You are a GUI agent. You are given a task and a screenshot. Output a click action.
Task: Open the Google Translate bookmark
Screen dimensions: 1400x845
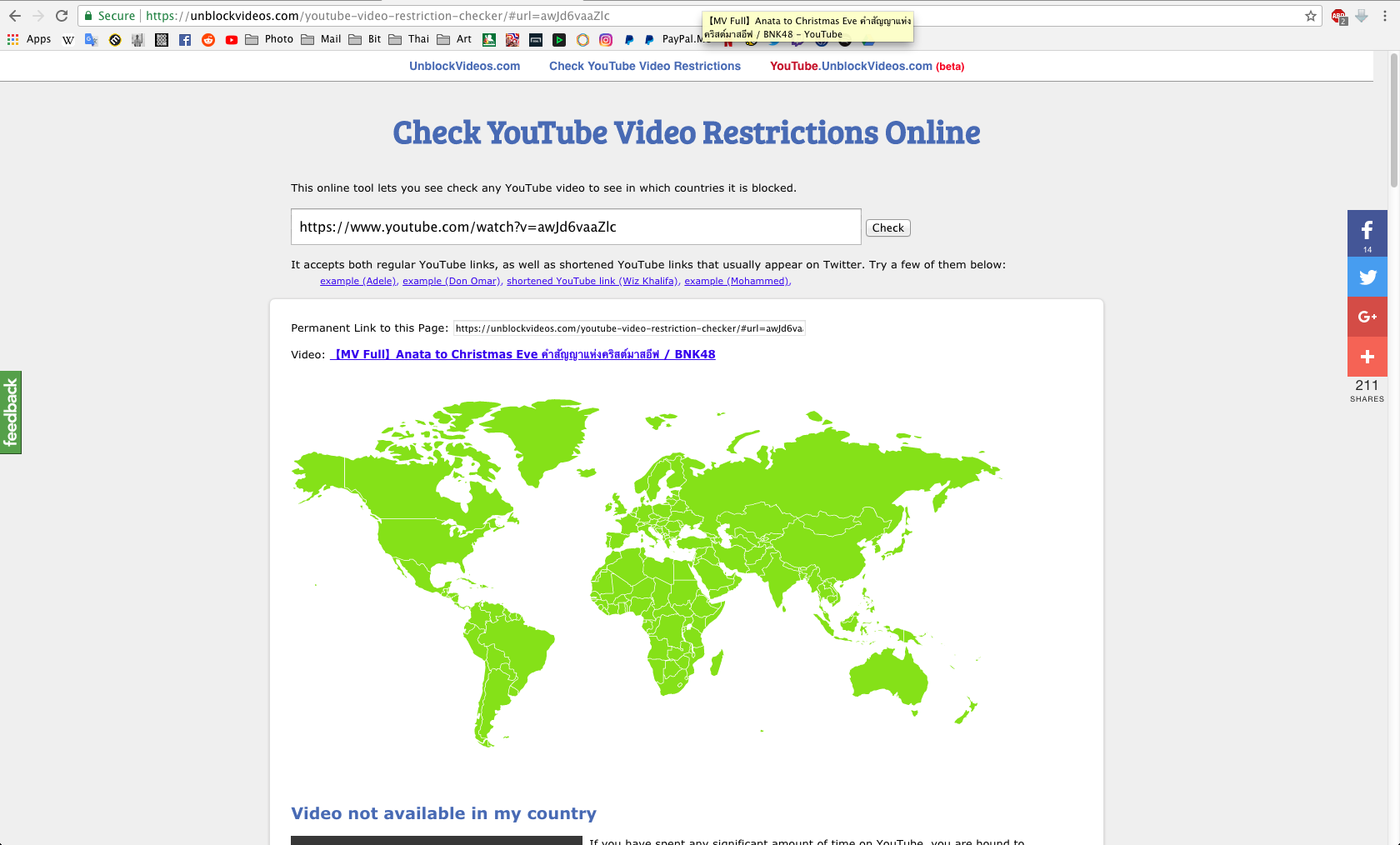(x=92, y=39)
